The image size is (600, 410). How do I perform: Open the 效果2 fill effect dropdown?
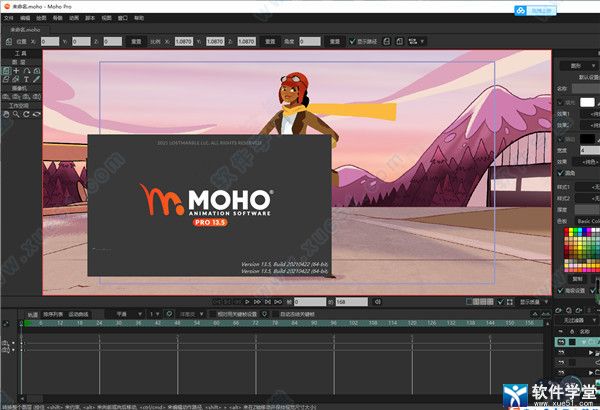[x=590, y=125]
